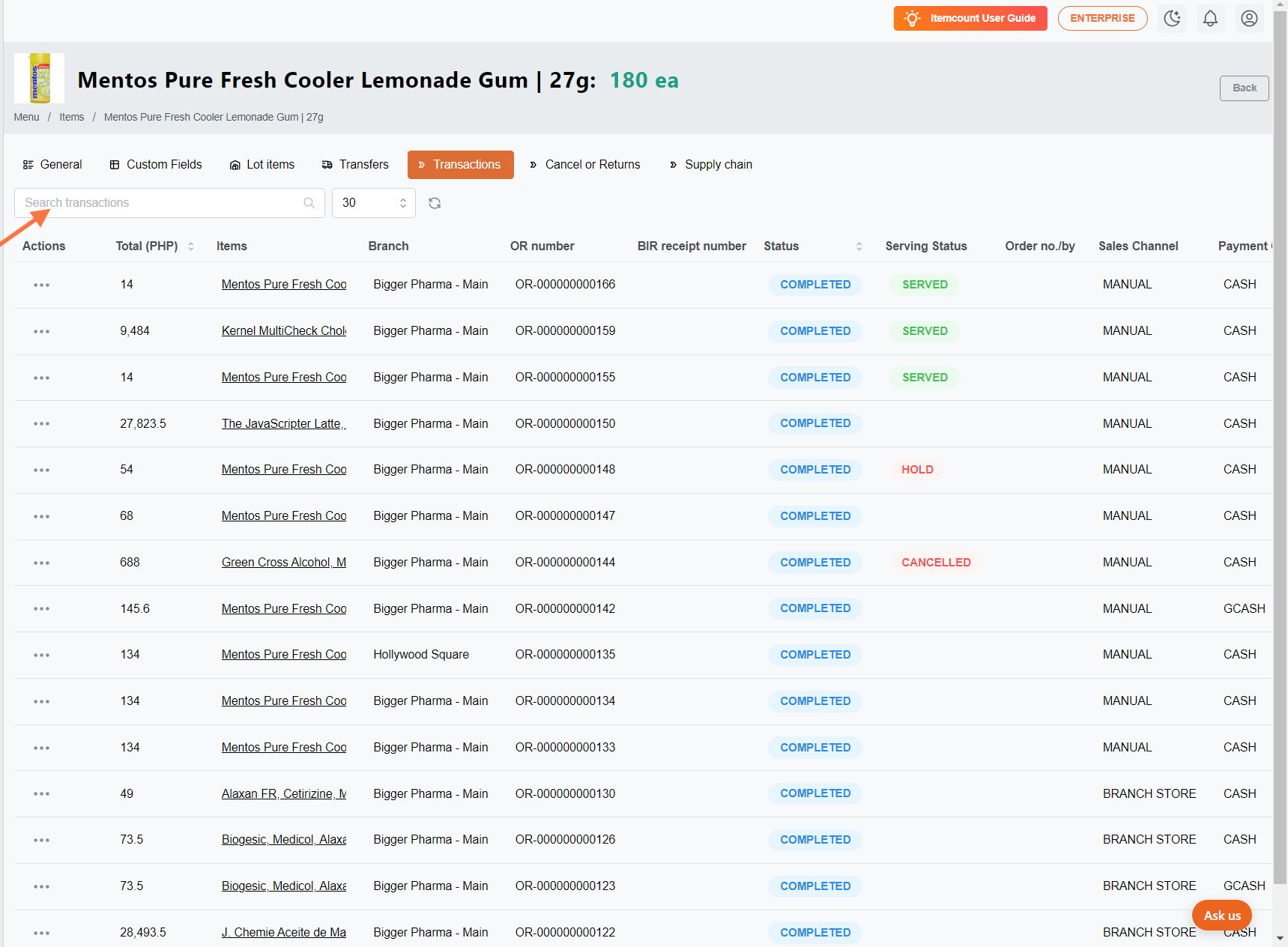The height and width of the screenshot is (947, 1288).
Task: Click the 9,484 total amount
Action: click(135, 331)
